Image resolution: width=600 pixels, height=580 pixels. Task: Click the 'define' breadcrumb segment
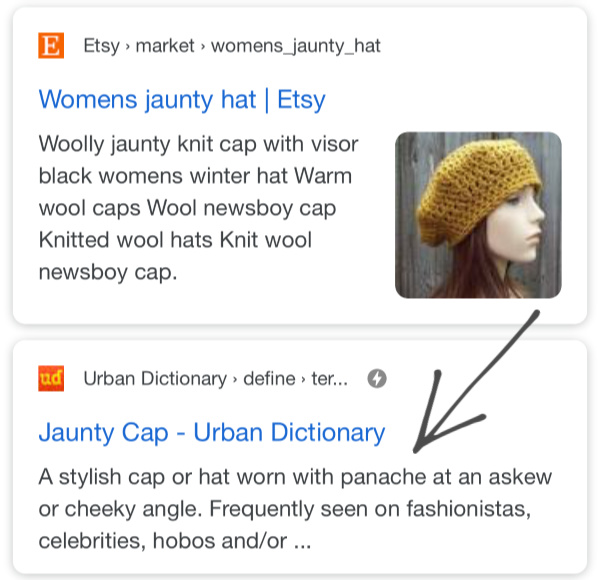point(269,379)
